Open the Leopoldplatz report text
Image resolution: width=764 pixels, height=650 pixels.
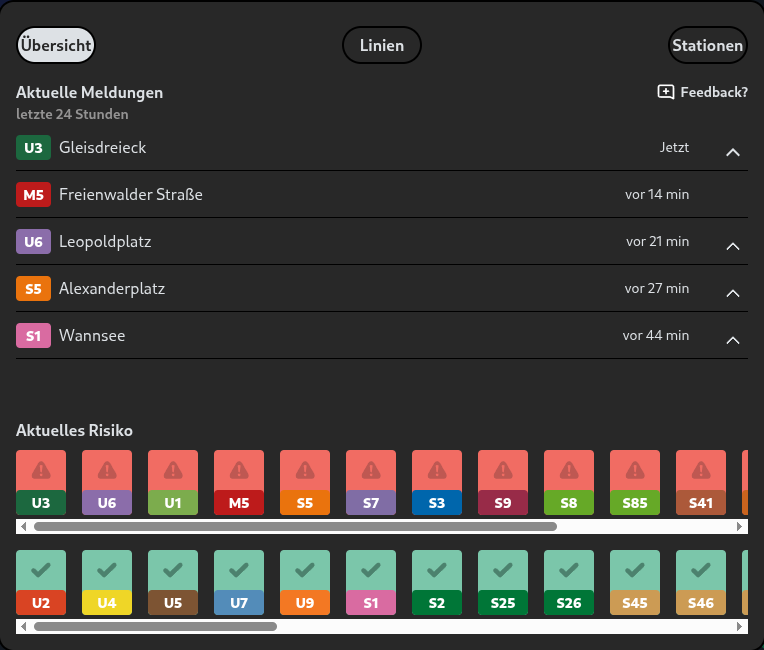pyautogui.click(x=105, y=242)
